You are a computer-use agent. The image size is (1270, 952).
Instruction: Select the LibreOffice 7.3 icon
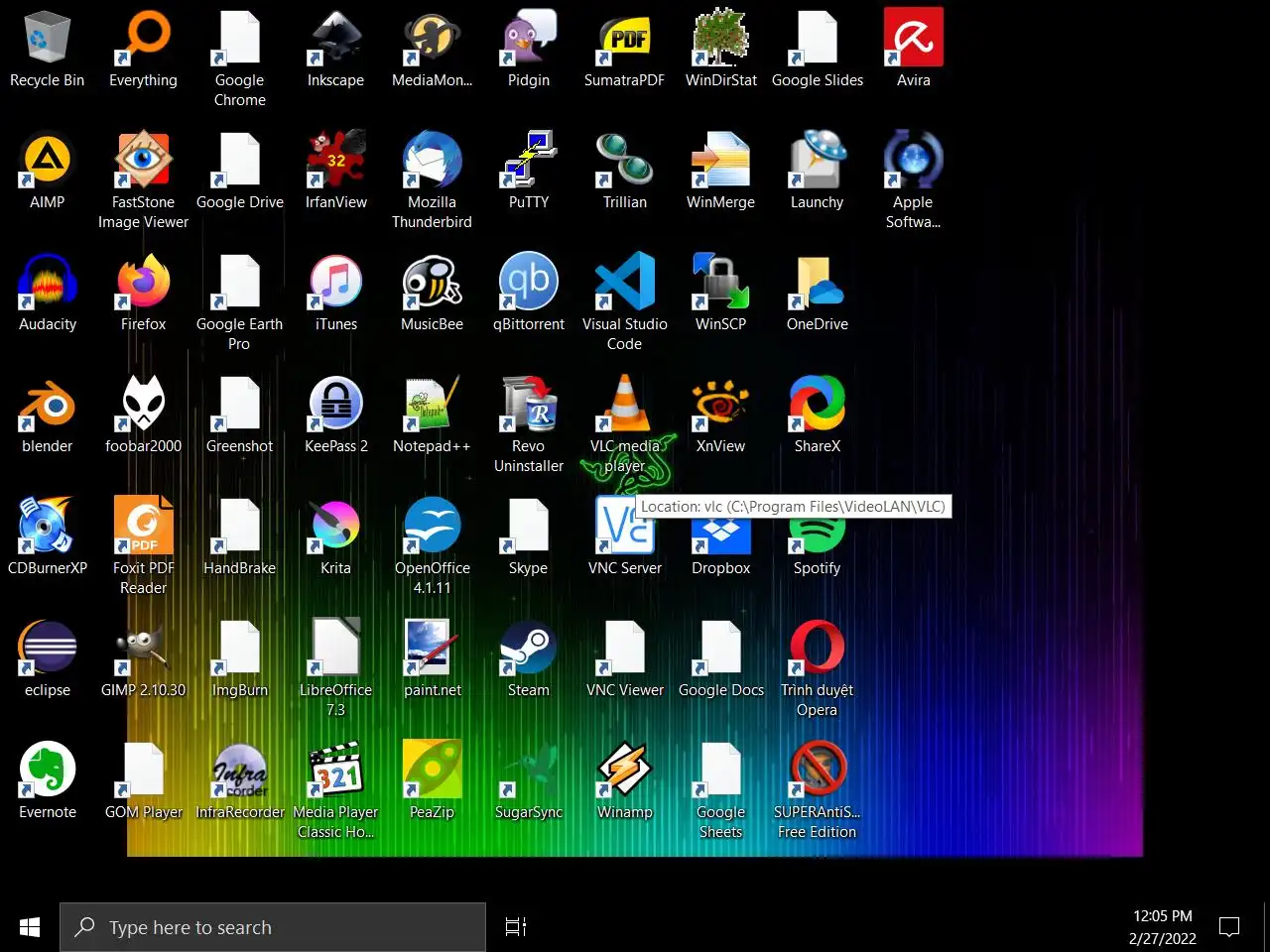coord(335,648)
